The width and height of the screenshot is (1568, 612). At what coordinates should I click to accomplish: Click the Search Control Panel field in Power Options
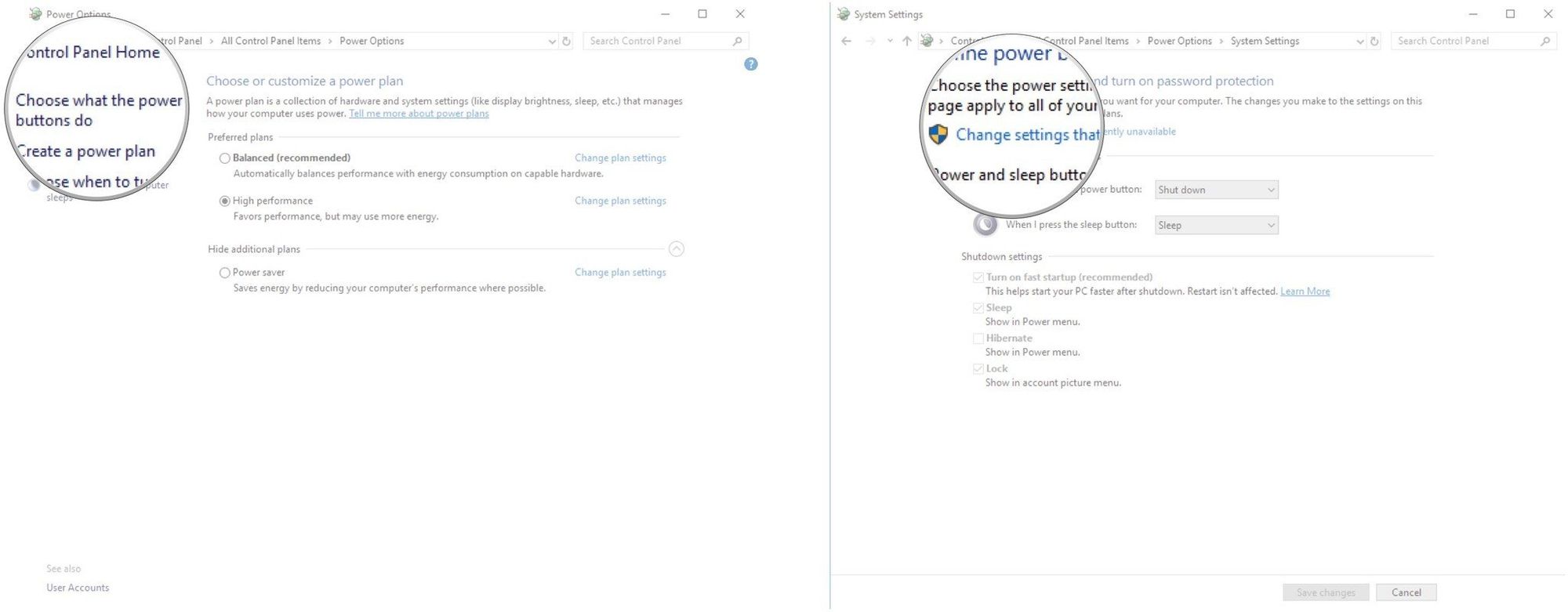(x=657, y=42)
